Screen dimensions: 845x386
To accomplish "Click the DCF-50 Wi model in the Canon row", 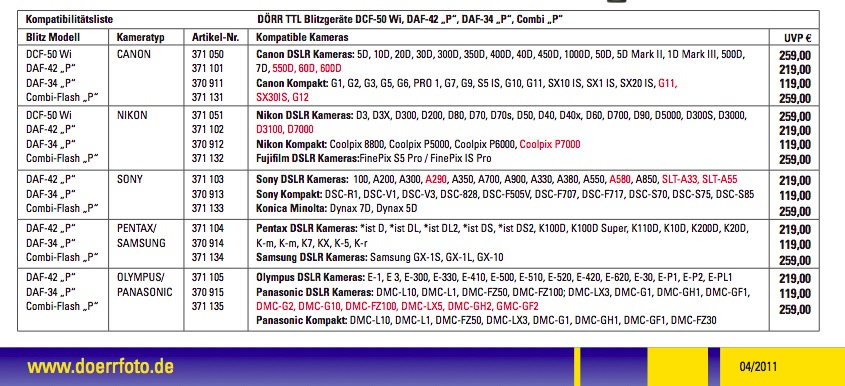I will pyautogui.click(x=49, y=54).
